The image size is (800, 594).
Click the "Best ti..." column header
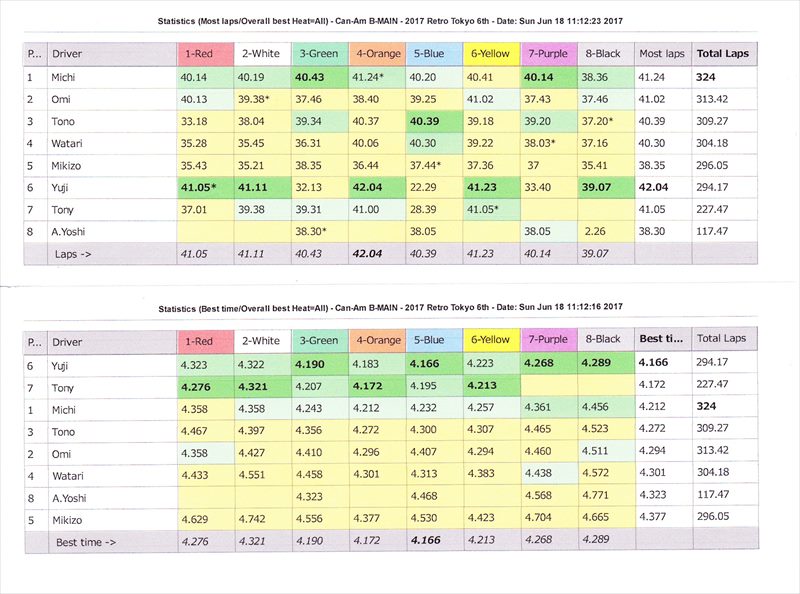click(x=662, y=340)
